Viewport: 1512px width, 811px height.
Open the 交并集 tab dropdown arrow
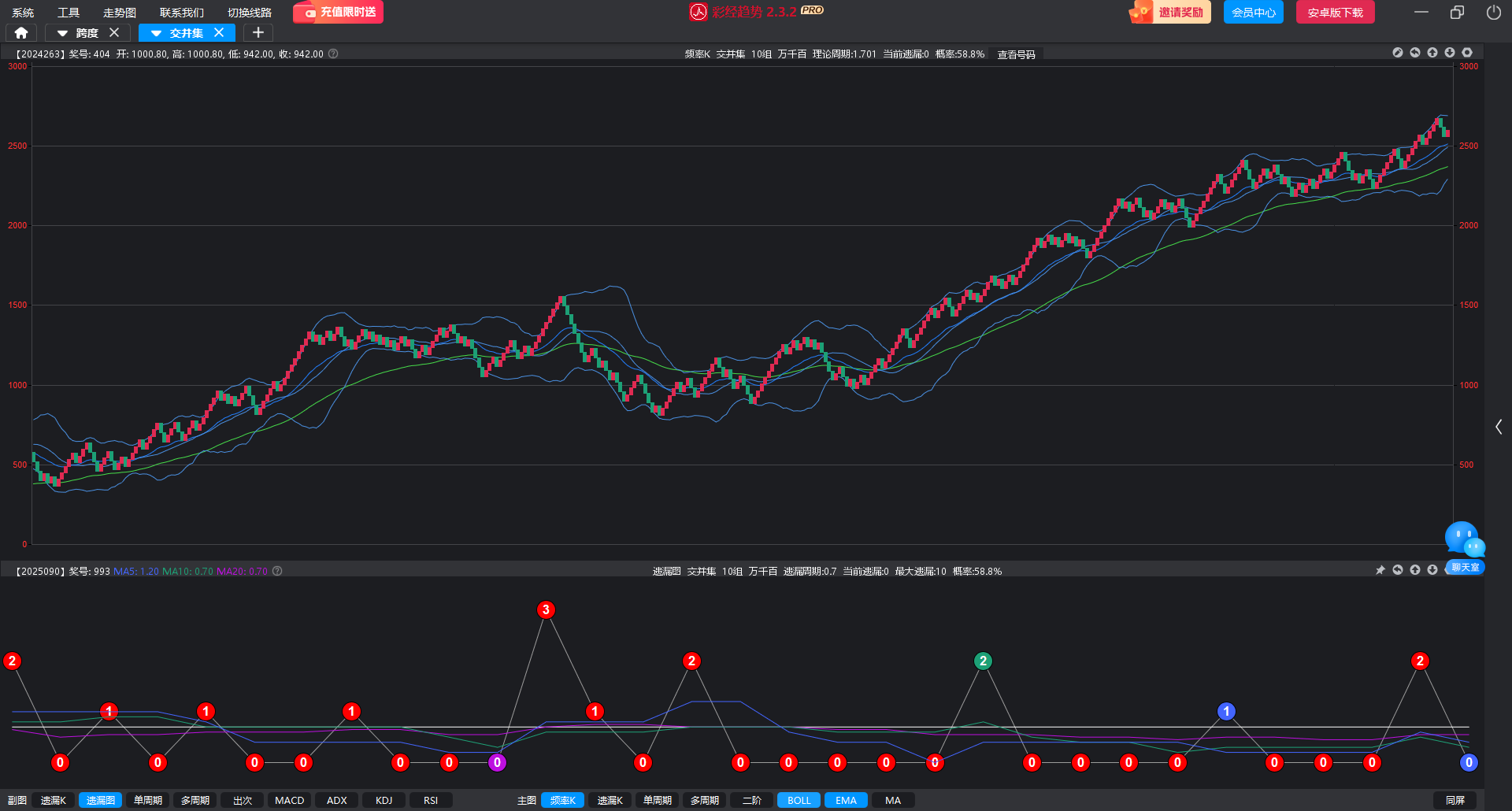[x=156, y=33]
